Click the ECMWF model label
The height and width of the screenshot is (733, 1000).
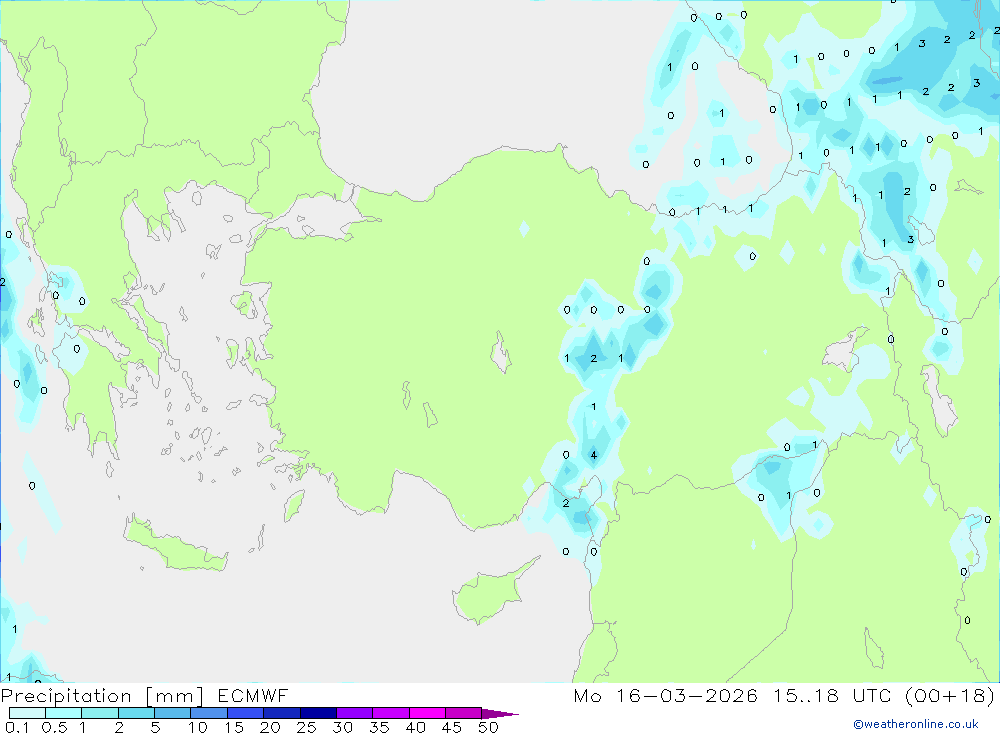tap(253, 695)
